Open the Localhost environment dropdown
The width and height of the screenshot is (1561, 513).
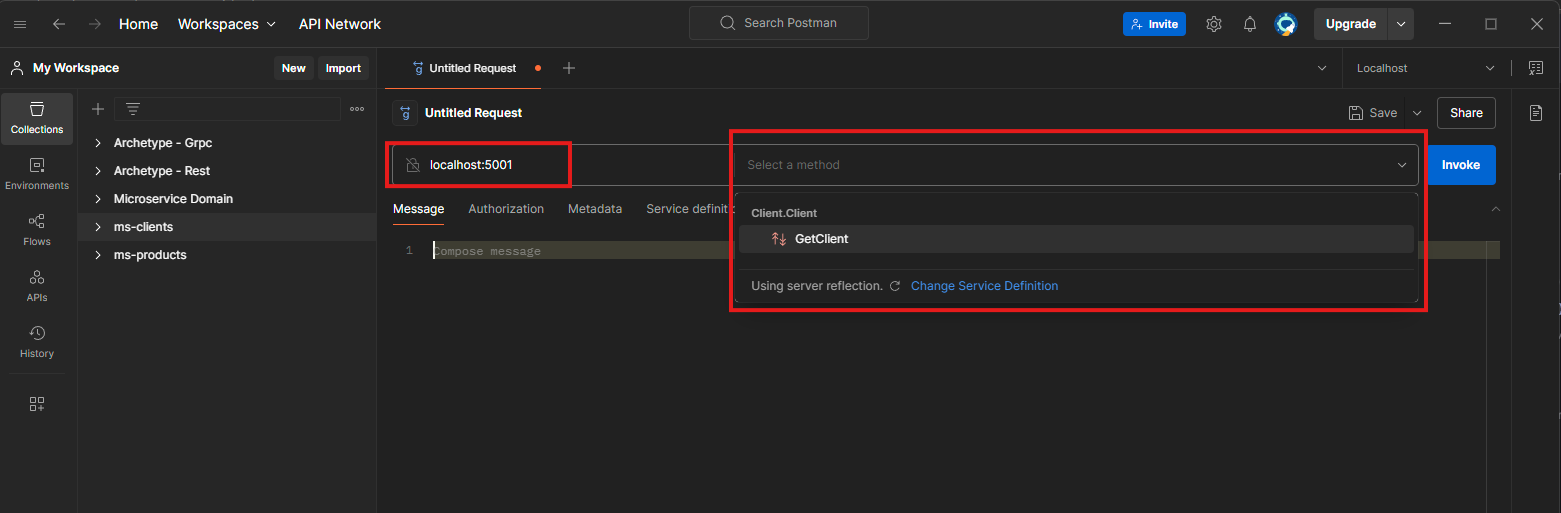(1425, 68)
